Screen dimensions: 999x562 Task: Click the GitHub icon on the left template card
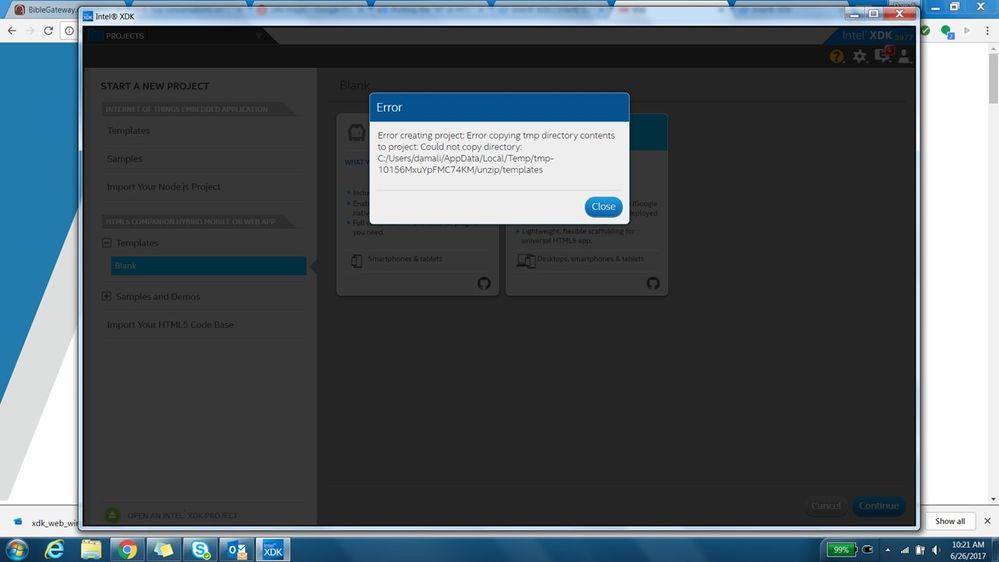(x=484, y=284)
